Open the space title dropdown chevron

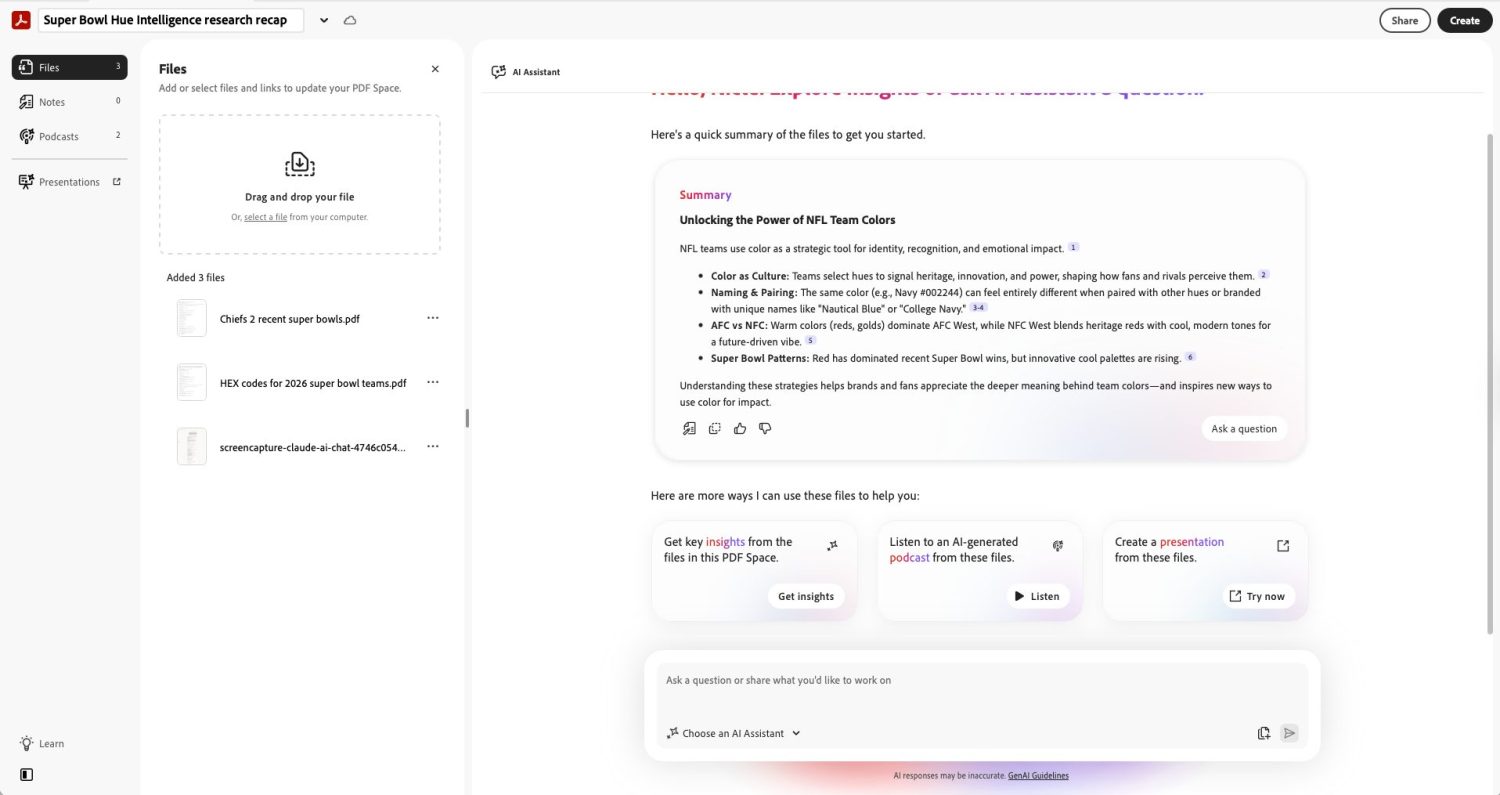(324, 20)
